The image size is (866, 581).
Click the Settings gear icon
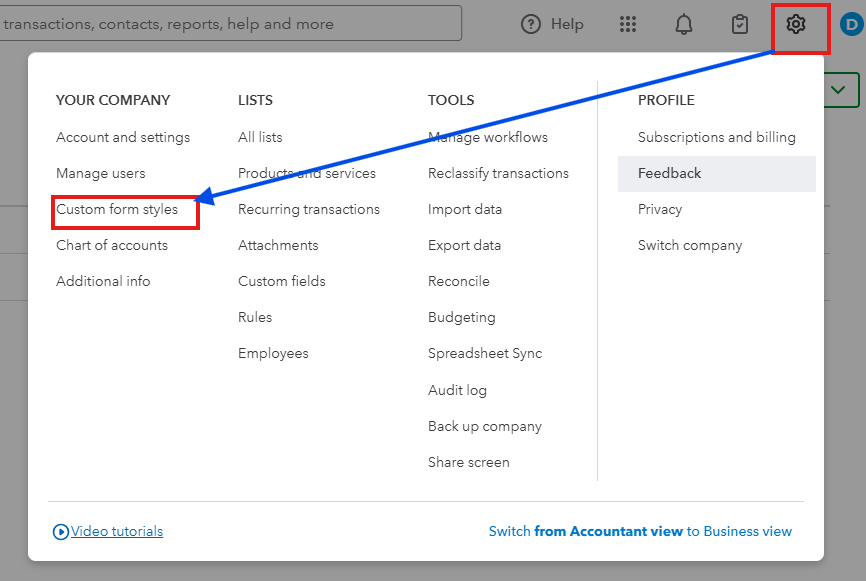coord(796,25)
